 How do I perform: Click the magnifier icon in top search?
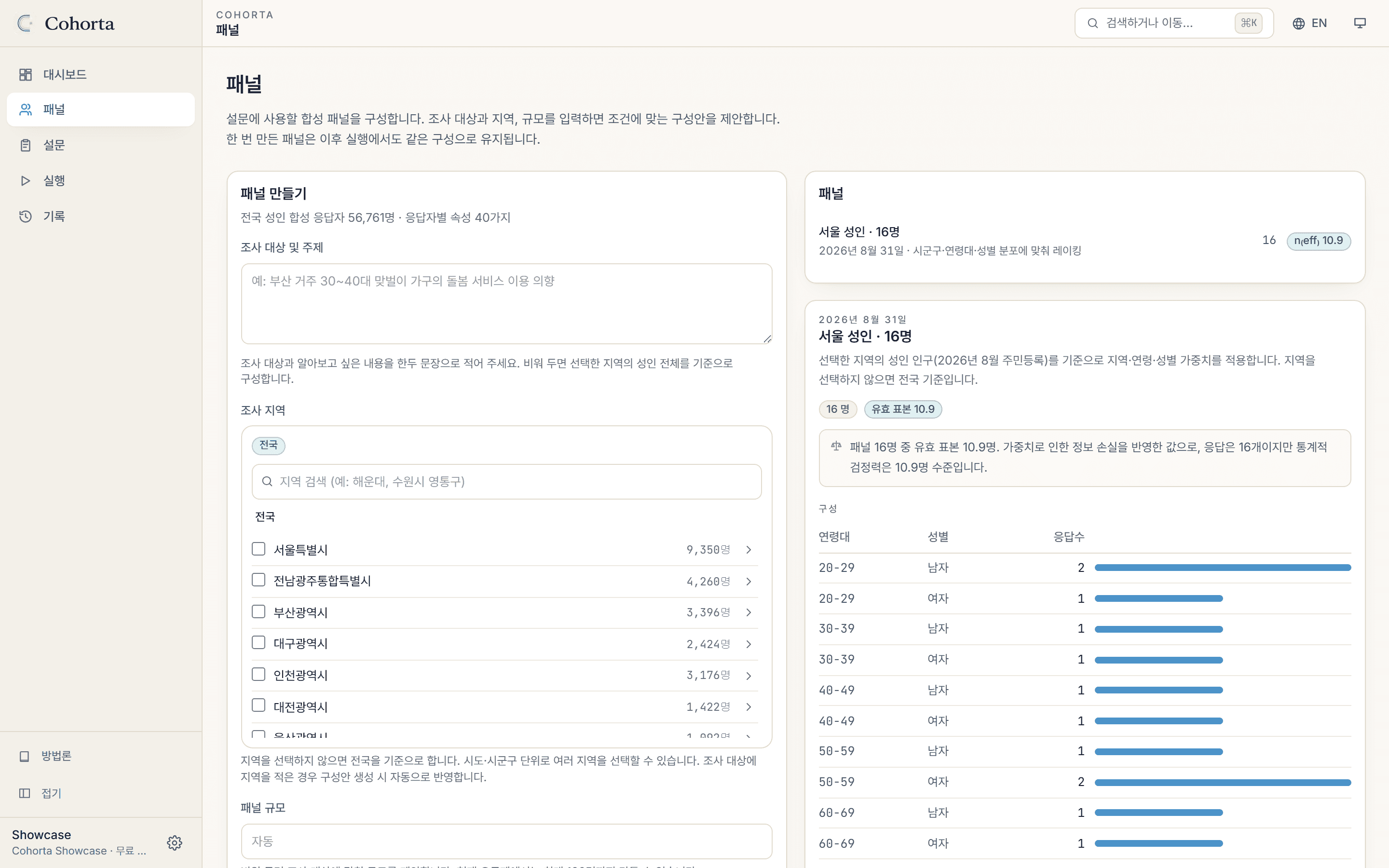(x=1093, y=24)
